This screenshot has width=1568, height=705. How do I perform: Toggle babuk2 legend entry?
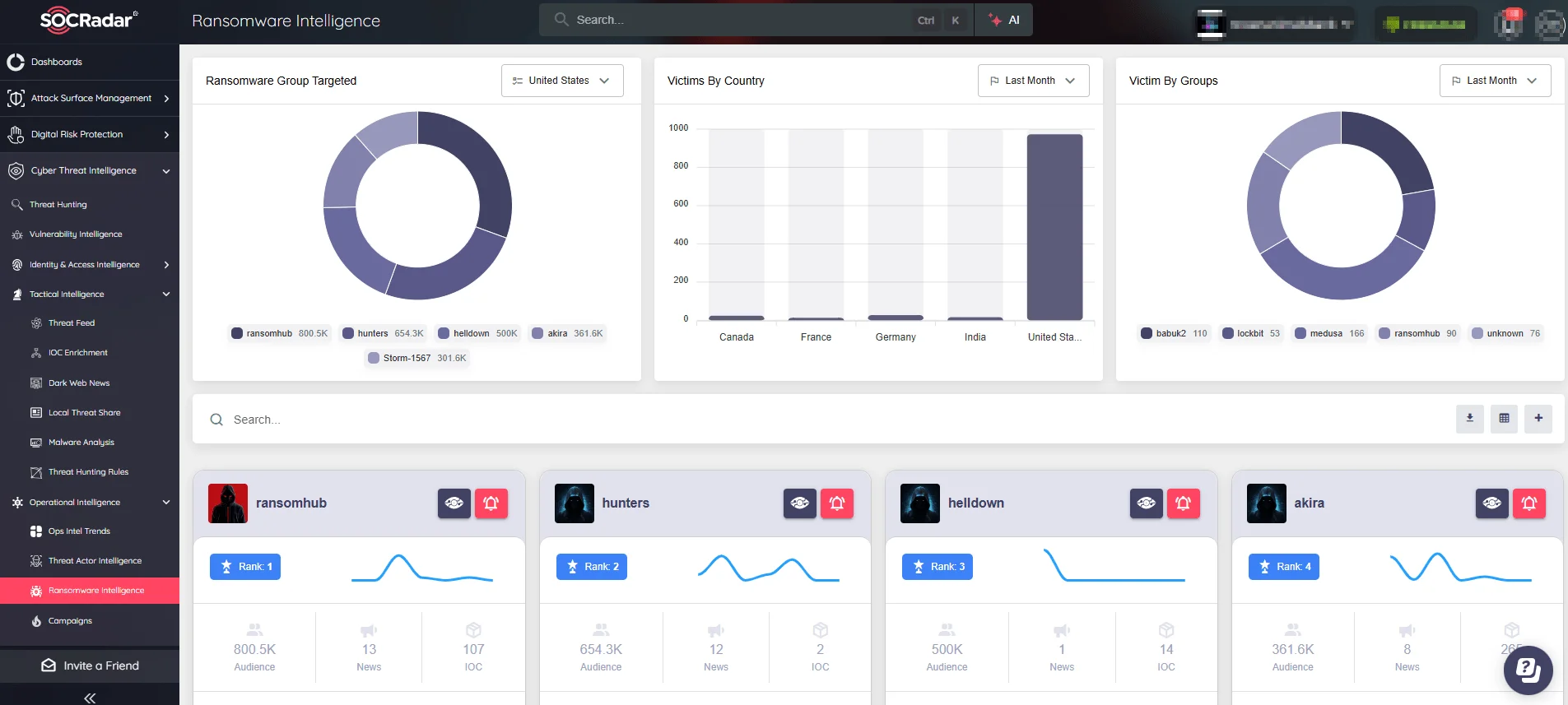click(x=1174, y=333)
